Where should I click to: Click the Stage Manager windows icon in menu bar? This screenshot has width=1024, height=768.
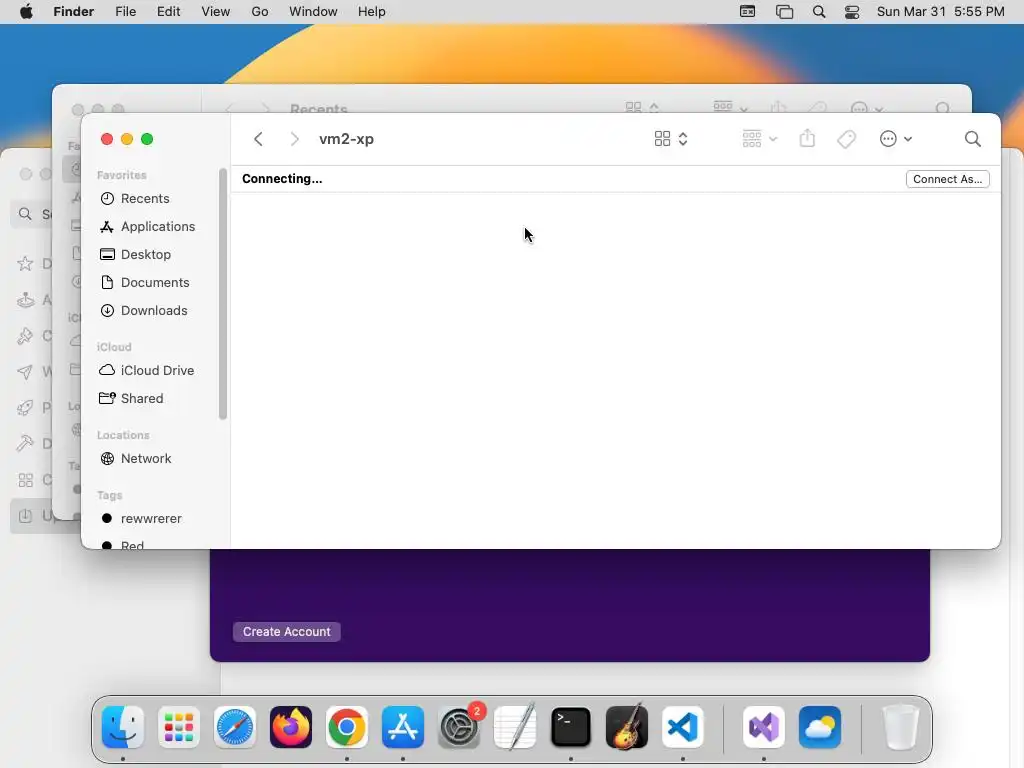coord(784,12)
